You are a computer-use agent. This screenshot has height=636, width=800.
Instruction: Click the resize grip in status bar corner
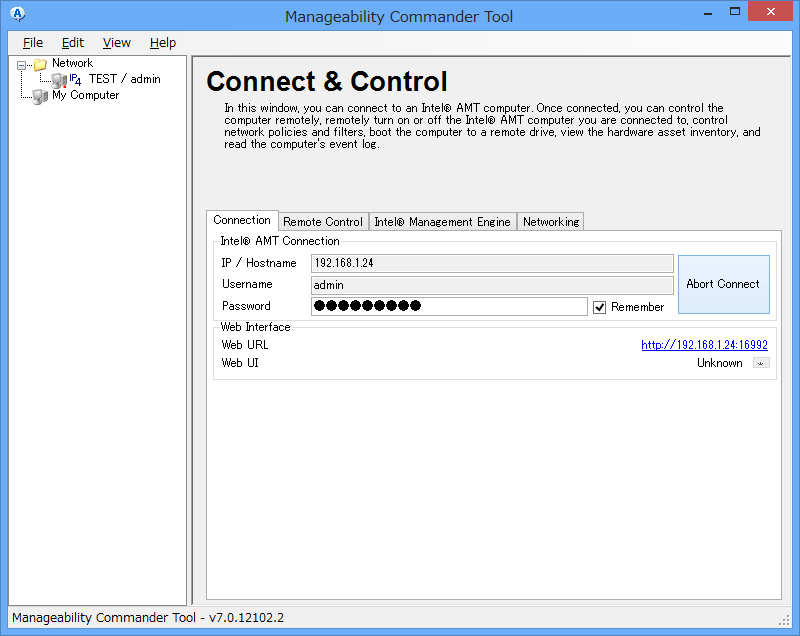(x=784, y=621)
